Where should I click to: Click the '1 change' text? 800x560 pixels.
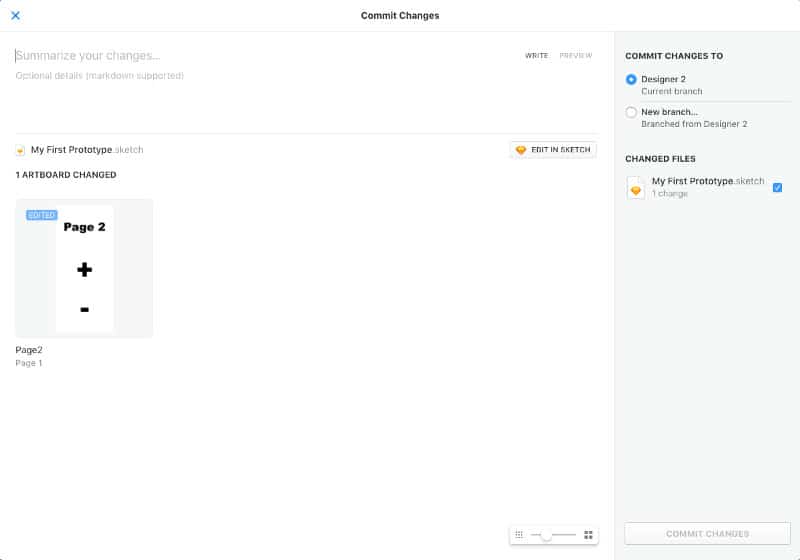tap(669, 194)
